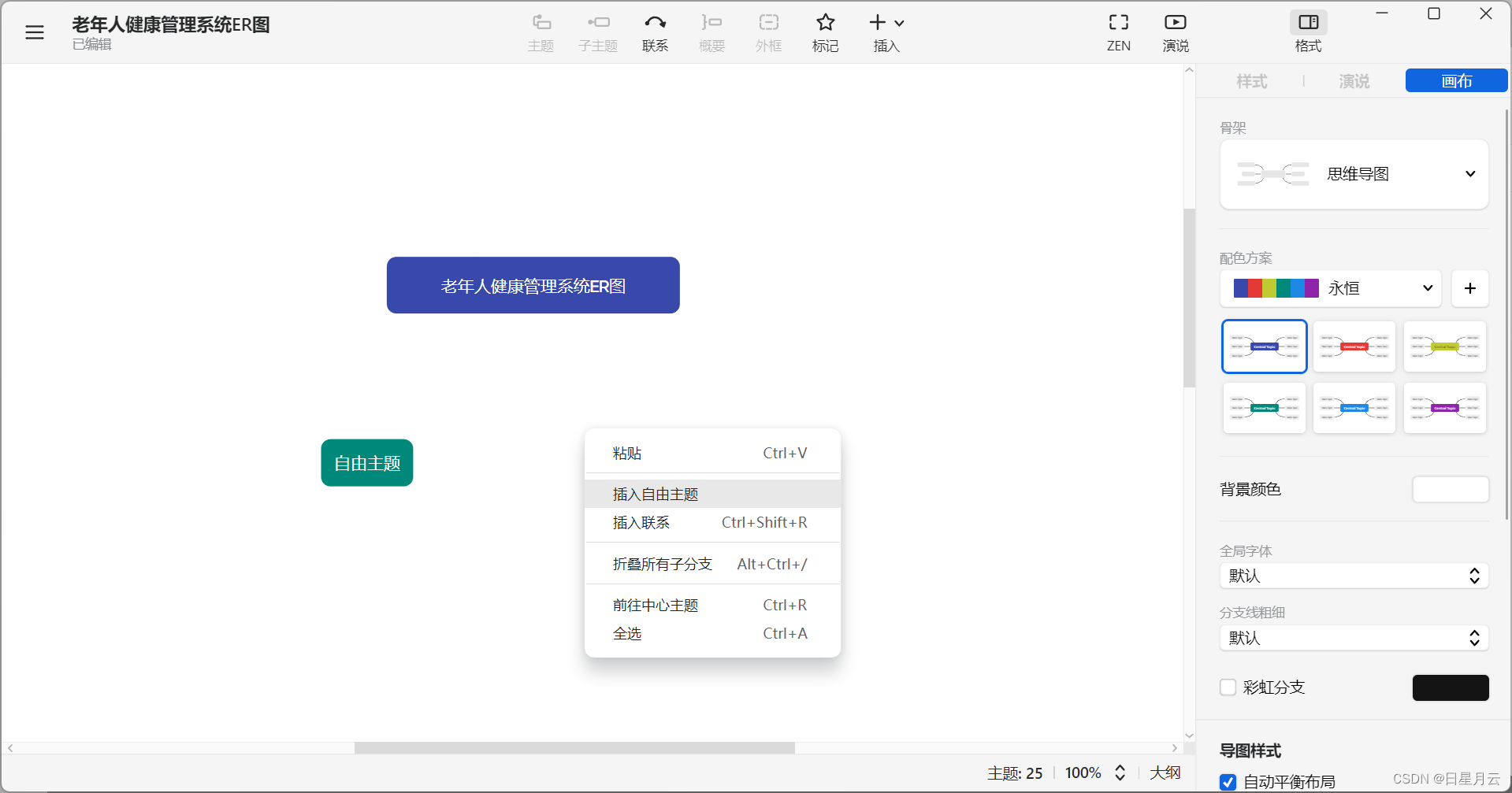Screen dimensions: 1512x793
Task: Switch to the 演说 panel tab
Action: [x=1354, y=81]
